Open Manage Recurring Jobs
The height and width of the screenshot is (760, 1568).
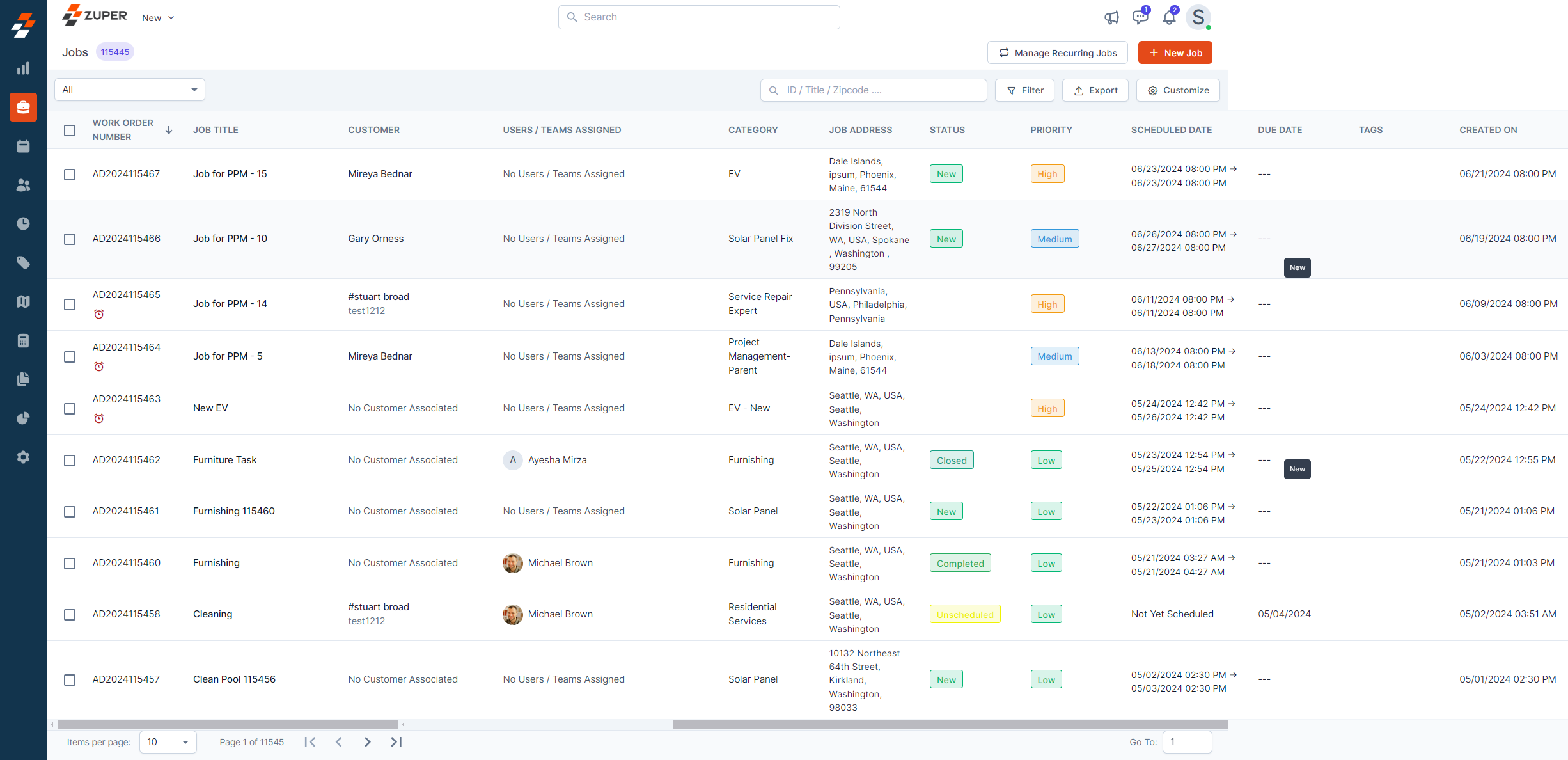pos(1057,53)
